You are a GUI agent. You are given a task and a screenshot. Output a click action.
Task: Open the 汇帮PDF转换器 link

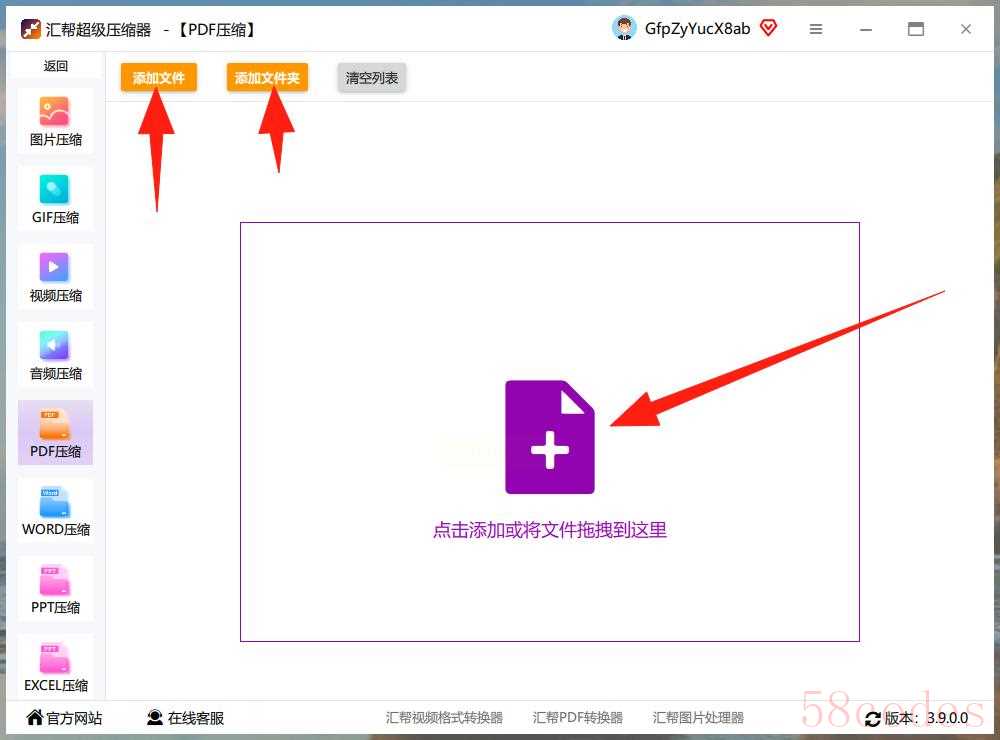pyautogui.click(x=578, y=718)
